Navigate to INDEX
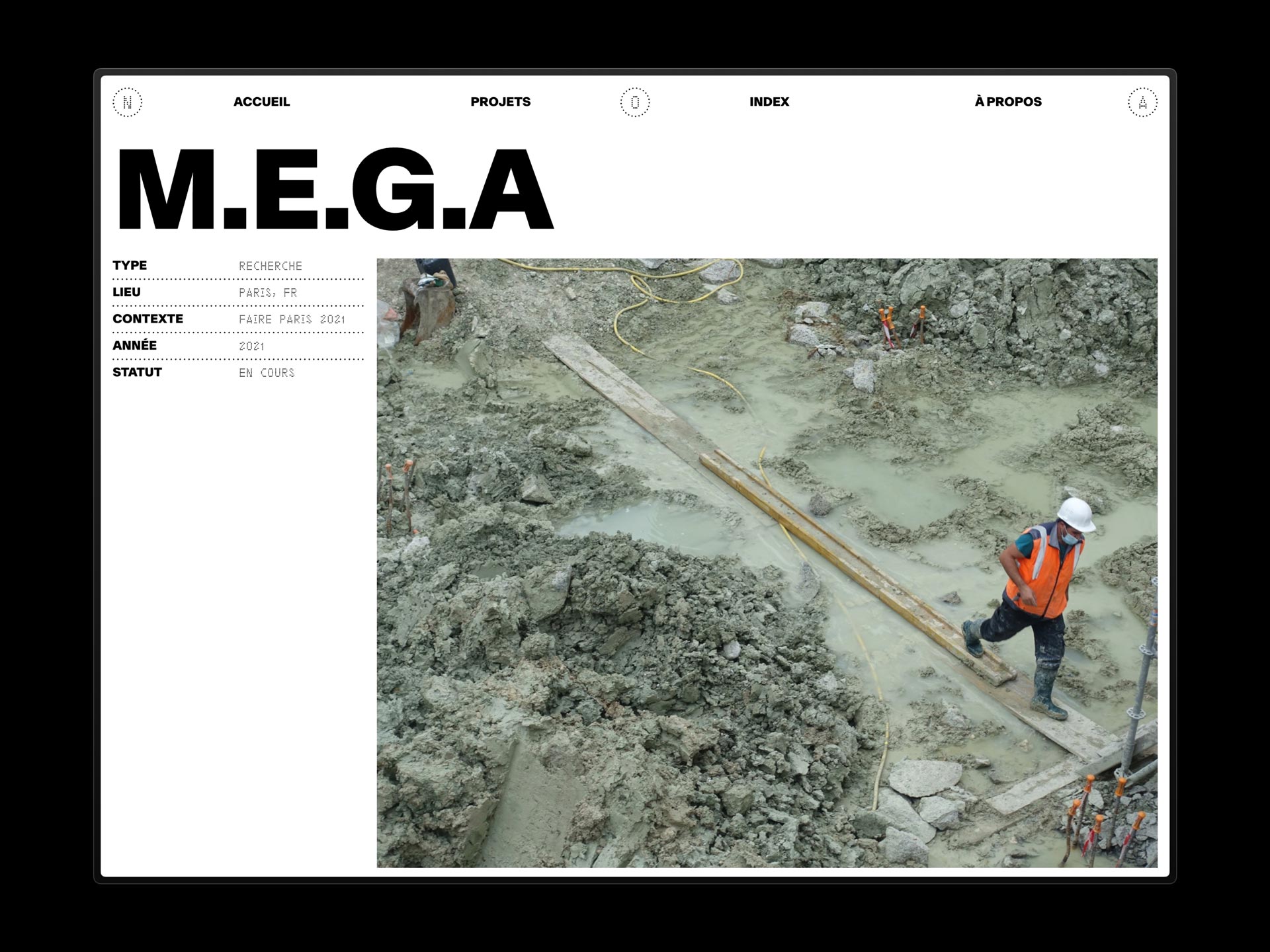The height and width of the screenshot is (952, 1270). click(x=769, y=102)
